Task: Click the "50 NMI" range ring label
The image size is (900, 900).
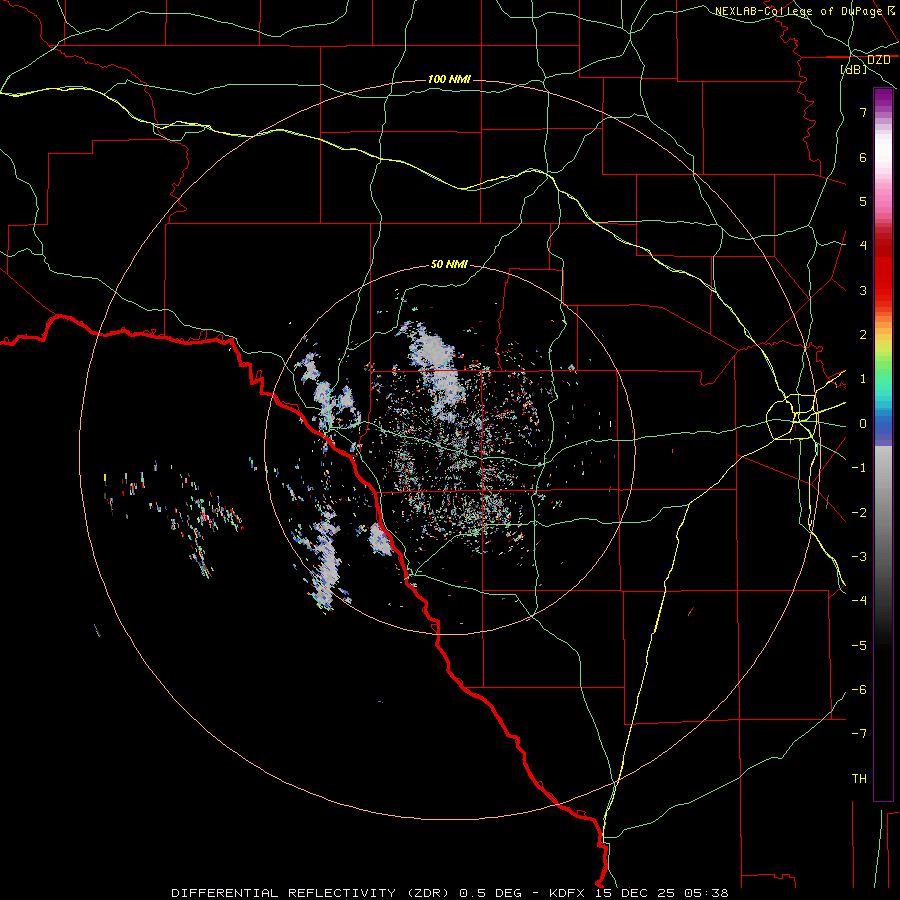Action: click(449, 264)
